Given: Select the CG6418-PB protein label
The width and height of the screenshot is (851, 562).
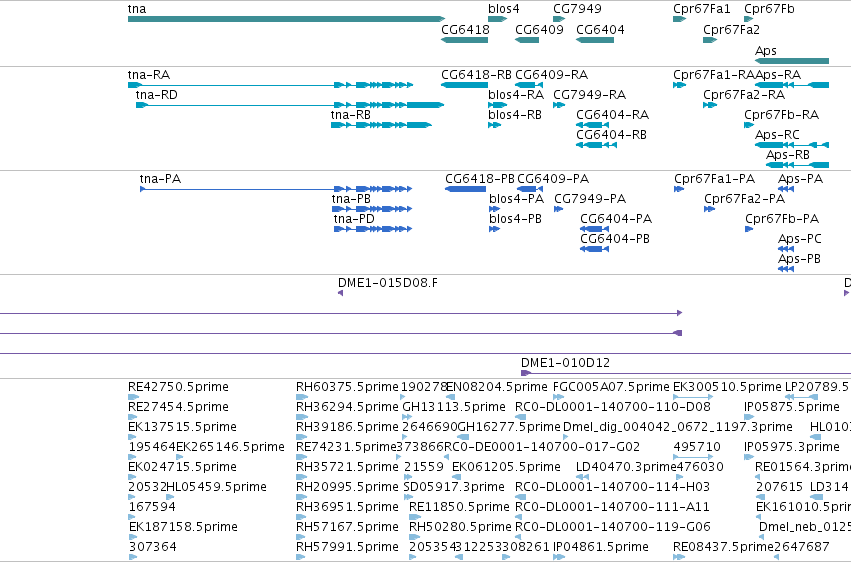Looking at the screenshot, I should (x=480, y=179).
